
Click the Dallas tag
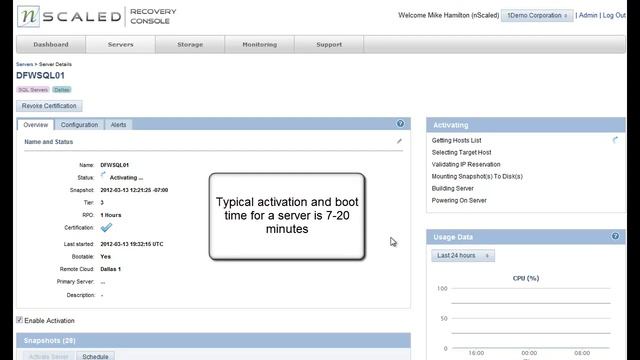[62, 89]
